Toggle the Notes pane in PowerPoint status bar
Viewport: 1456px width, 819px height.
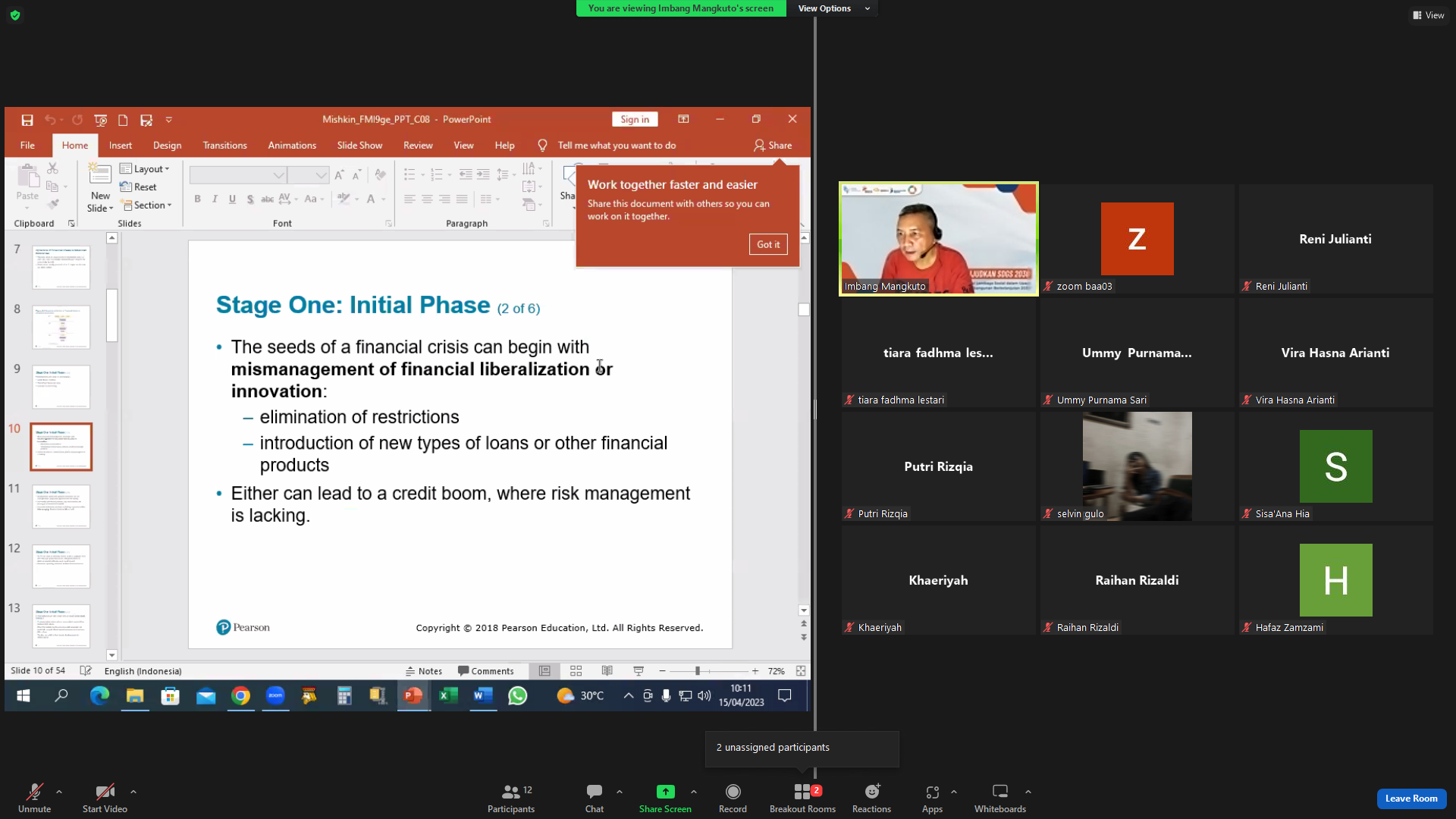pos(424,671)
